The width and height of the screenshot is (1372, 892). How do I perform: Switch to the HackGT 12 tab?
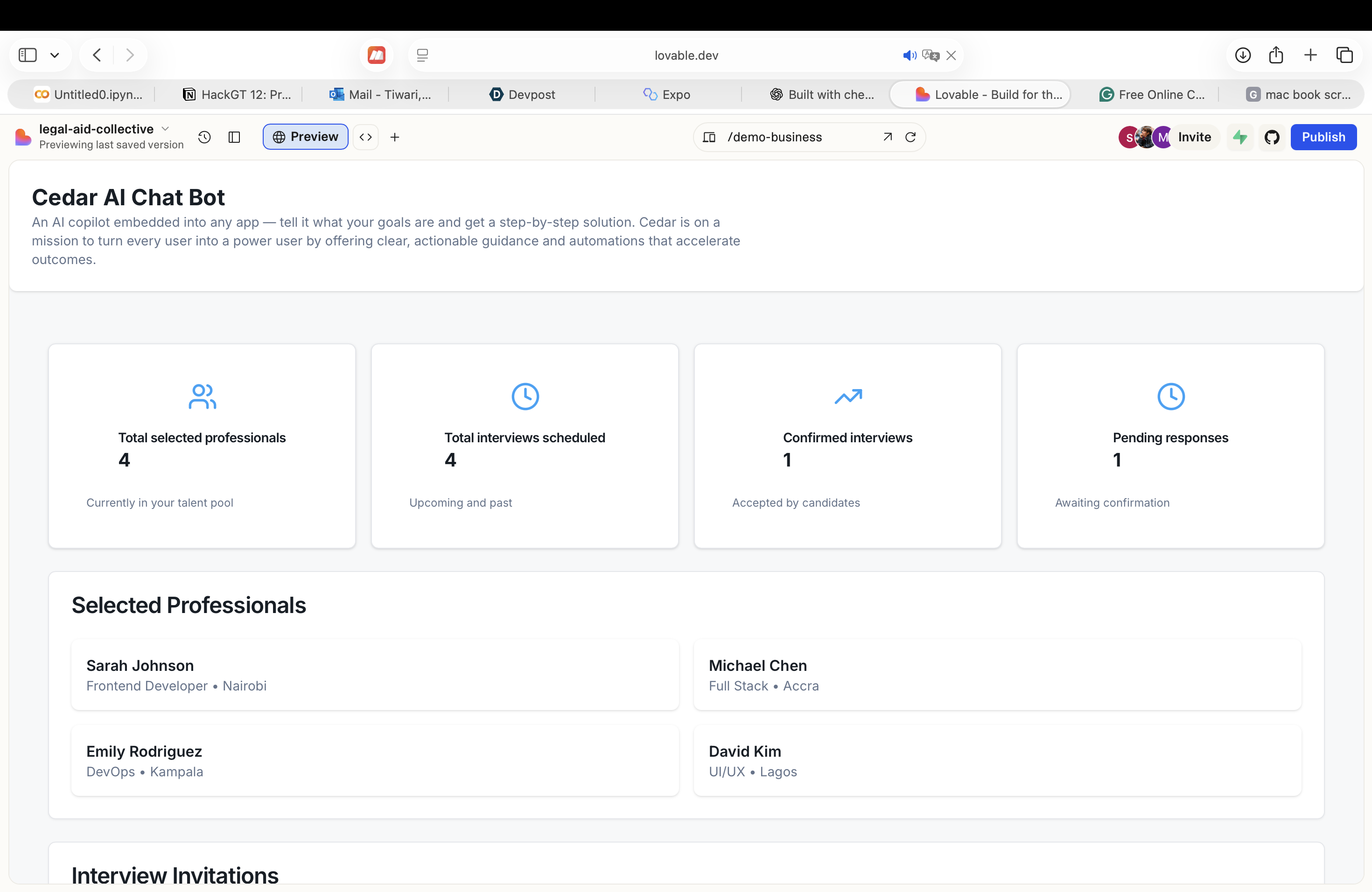(x=237, y=95)
